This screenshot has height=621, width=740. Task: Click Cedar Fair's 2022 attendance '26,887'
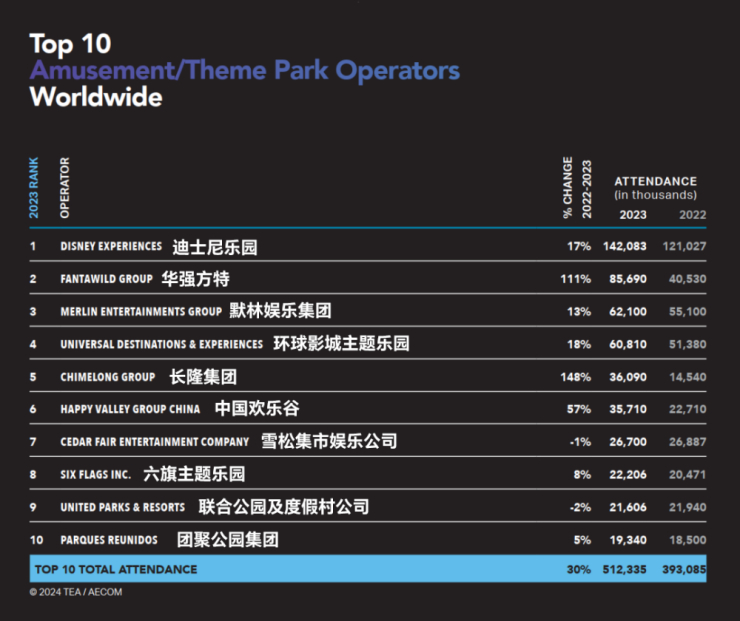pos(688,442)
